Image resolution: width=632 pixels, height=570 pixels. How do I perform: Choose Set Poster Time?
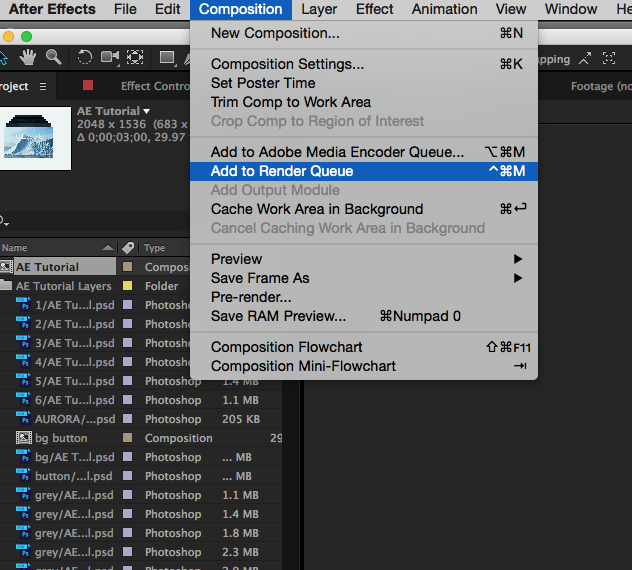(x=364, y=83)
